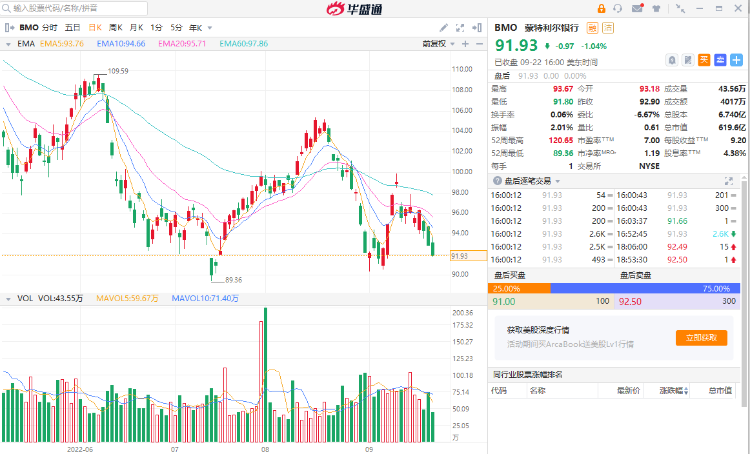This screenshot has height=454, width=750.
Task: Click the 同行业股票涨幅排名 heading
Action: (528, 374)
